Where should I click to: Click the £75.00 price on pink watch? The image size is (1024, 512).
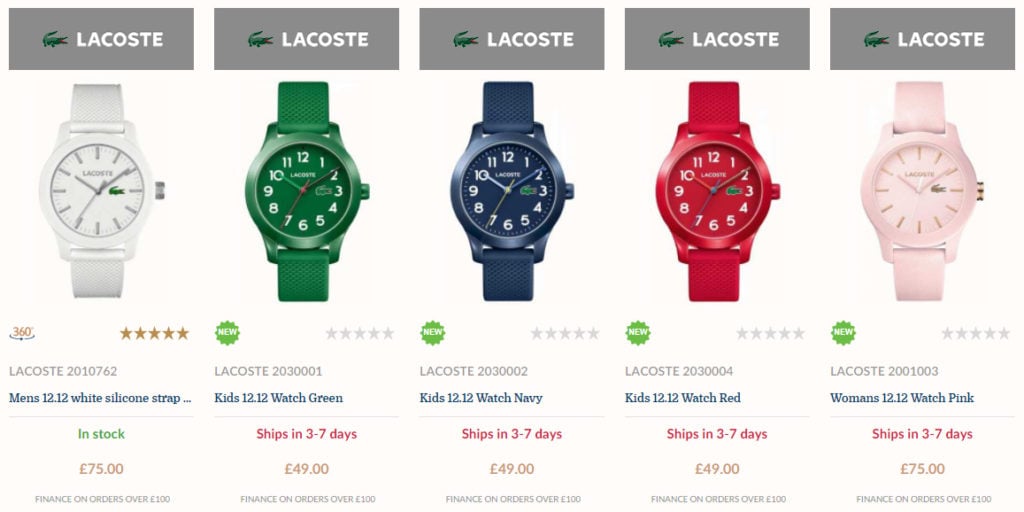[x=922, y=469]
